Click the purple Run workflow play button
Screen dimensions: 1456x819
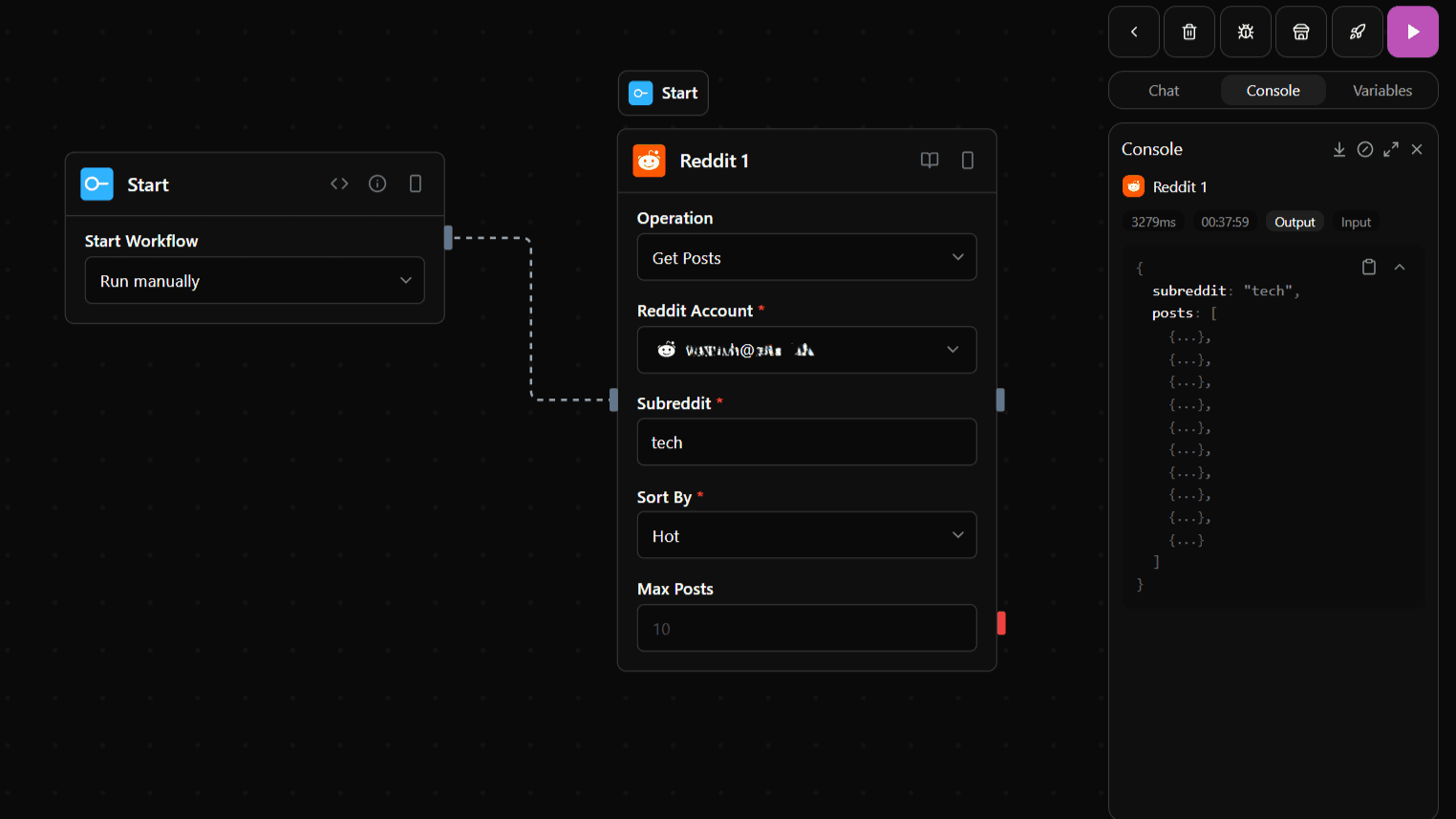(1412, 32)
